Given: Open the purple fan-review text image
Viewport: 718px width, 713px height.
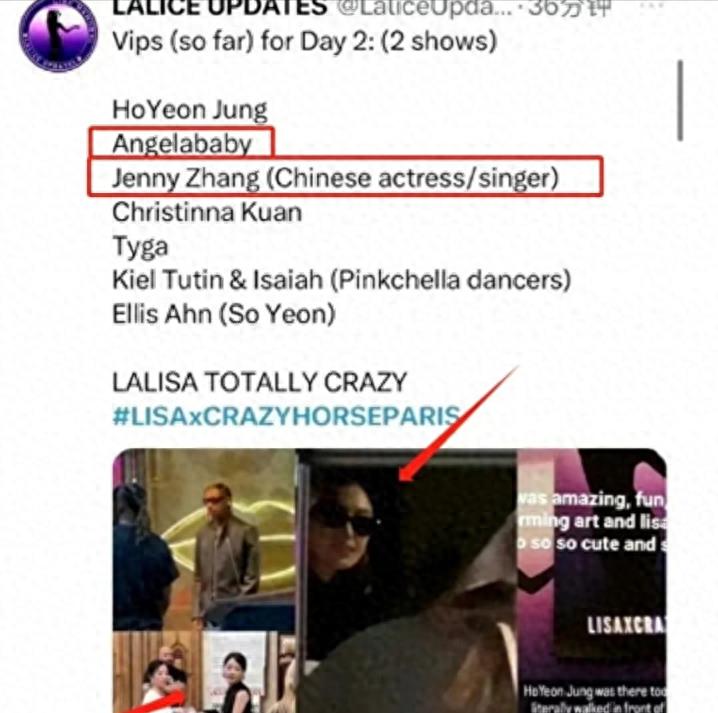Looking at the screenshot, I should (592, 581).
